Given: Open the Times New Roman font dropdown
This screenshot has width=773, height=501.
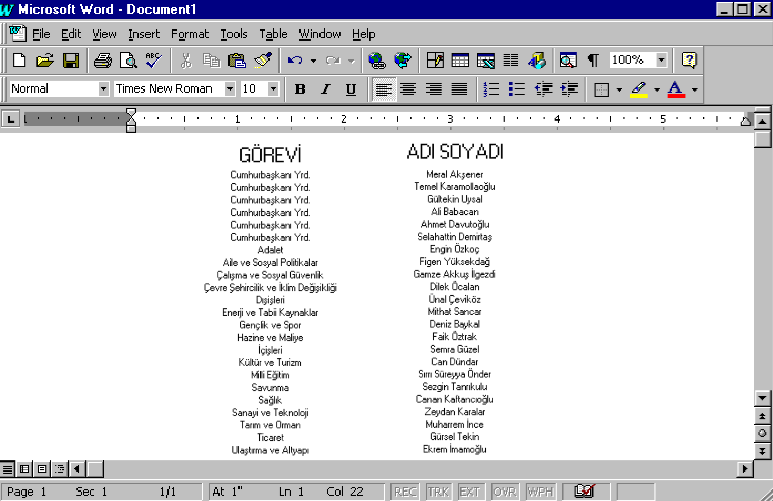Looking at the screenshot, I should point(230,89).
